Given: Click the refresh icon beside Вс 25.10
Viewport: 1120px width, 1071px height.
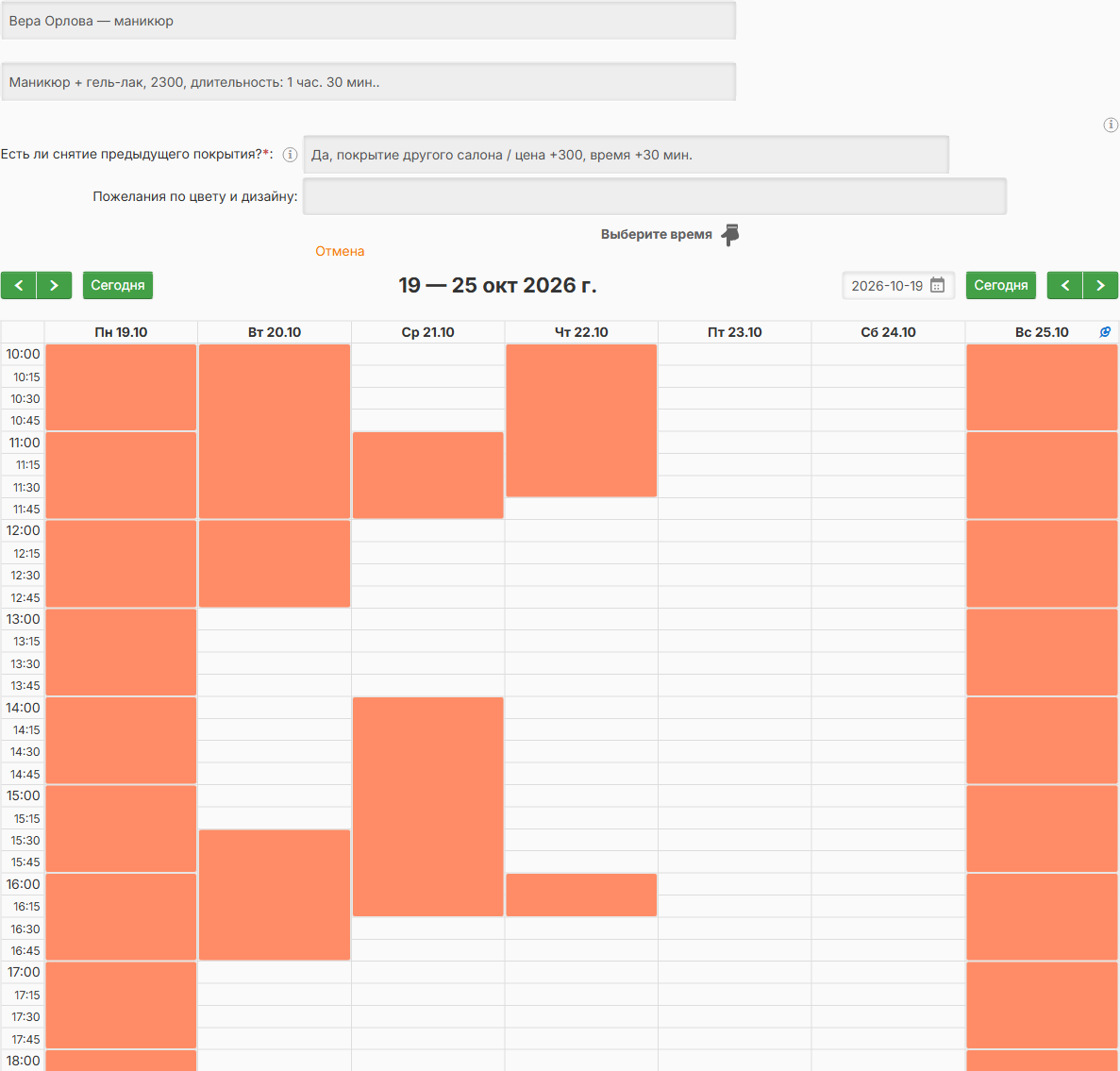Looking at the screenshot, I should tap(1105, 331).
